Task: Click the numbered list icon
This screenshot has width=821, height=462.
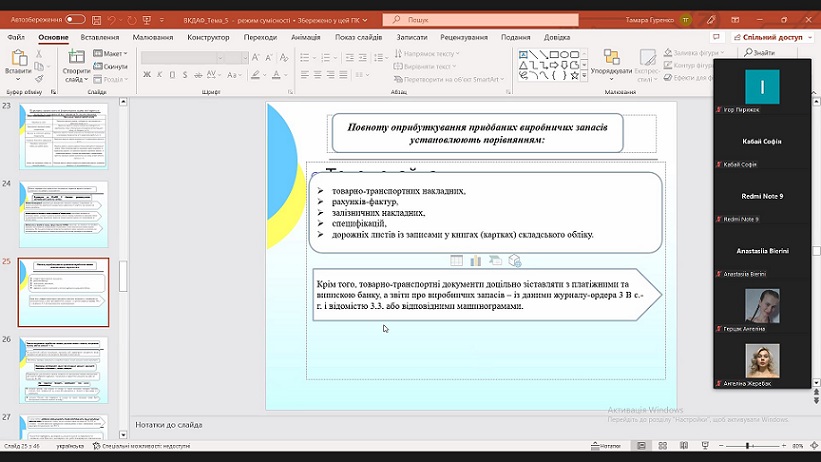Action: [326, 58]
